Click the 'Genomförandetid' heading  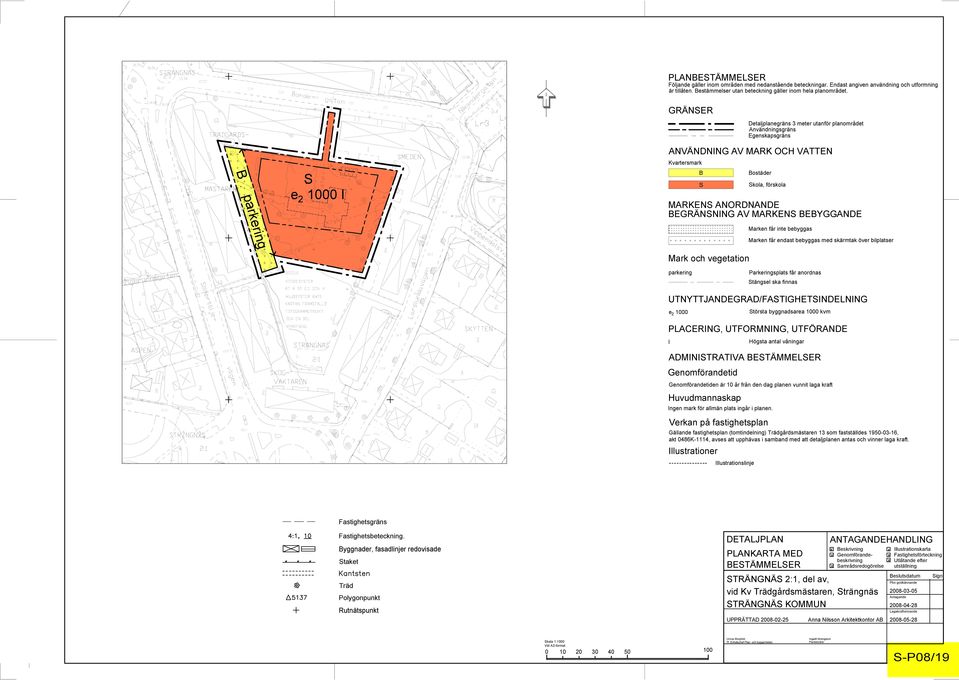click(x=703, y=372)
